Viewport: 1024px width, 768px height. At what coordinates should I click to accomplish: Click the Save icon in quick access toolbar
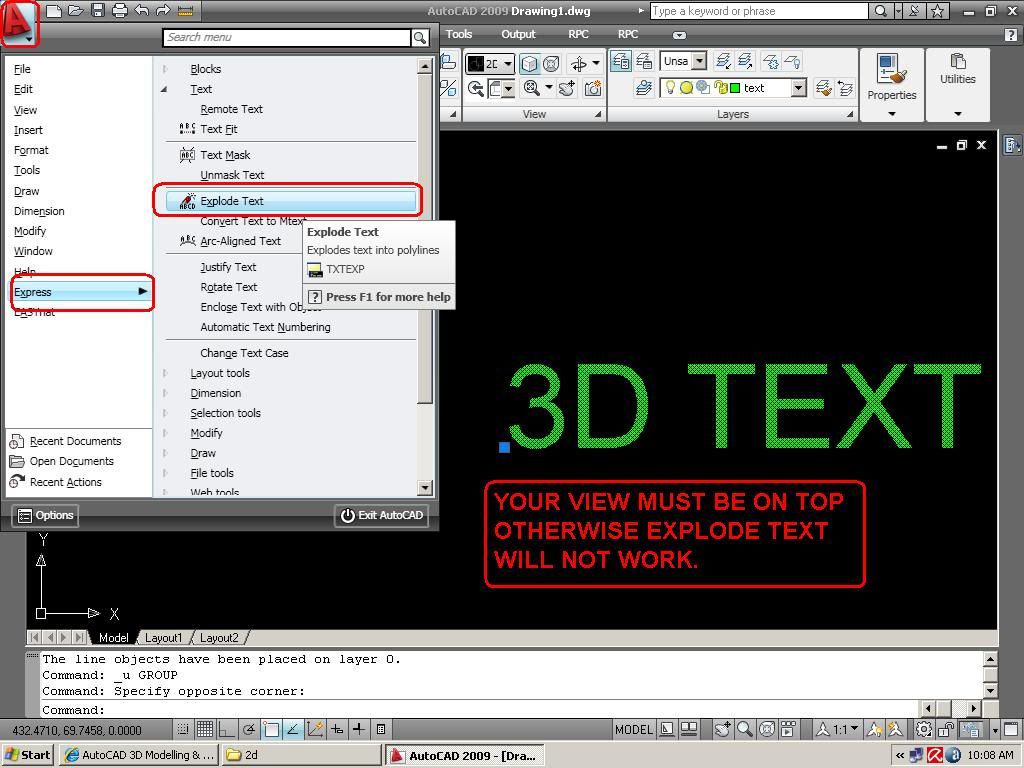(x=98, y=11)
